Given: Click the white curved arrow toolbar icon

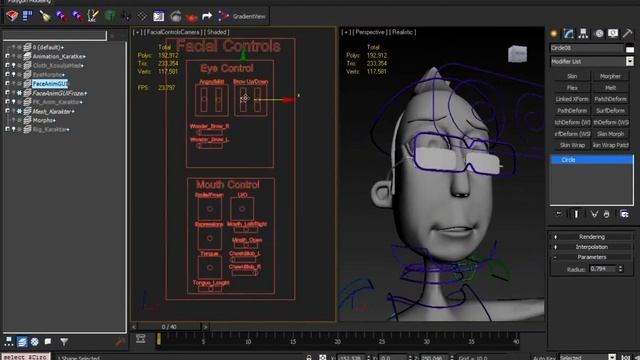Looking at the screenshot, I should point(207,16).
